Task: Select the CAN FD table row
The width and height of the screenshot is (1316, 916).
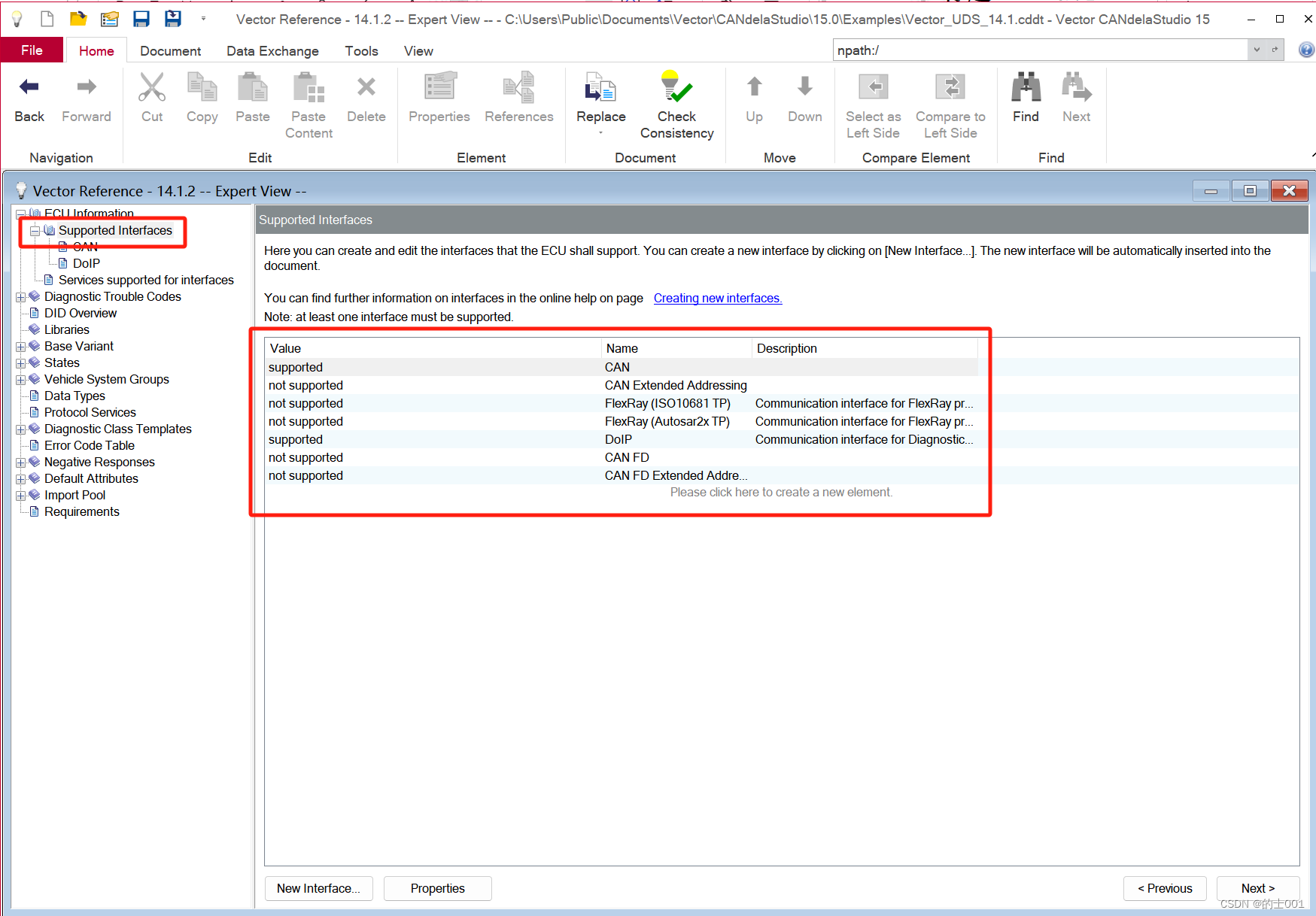Action: click(622, 457)
